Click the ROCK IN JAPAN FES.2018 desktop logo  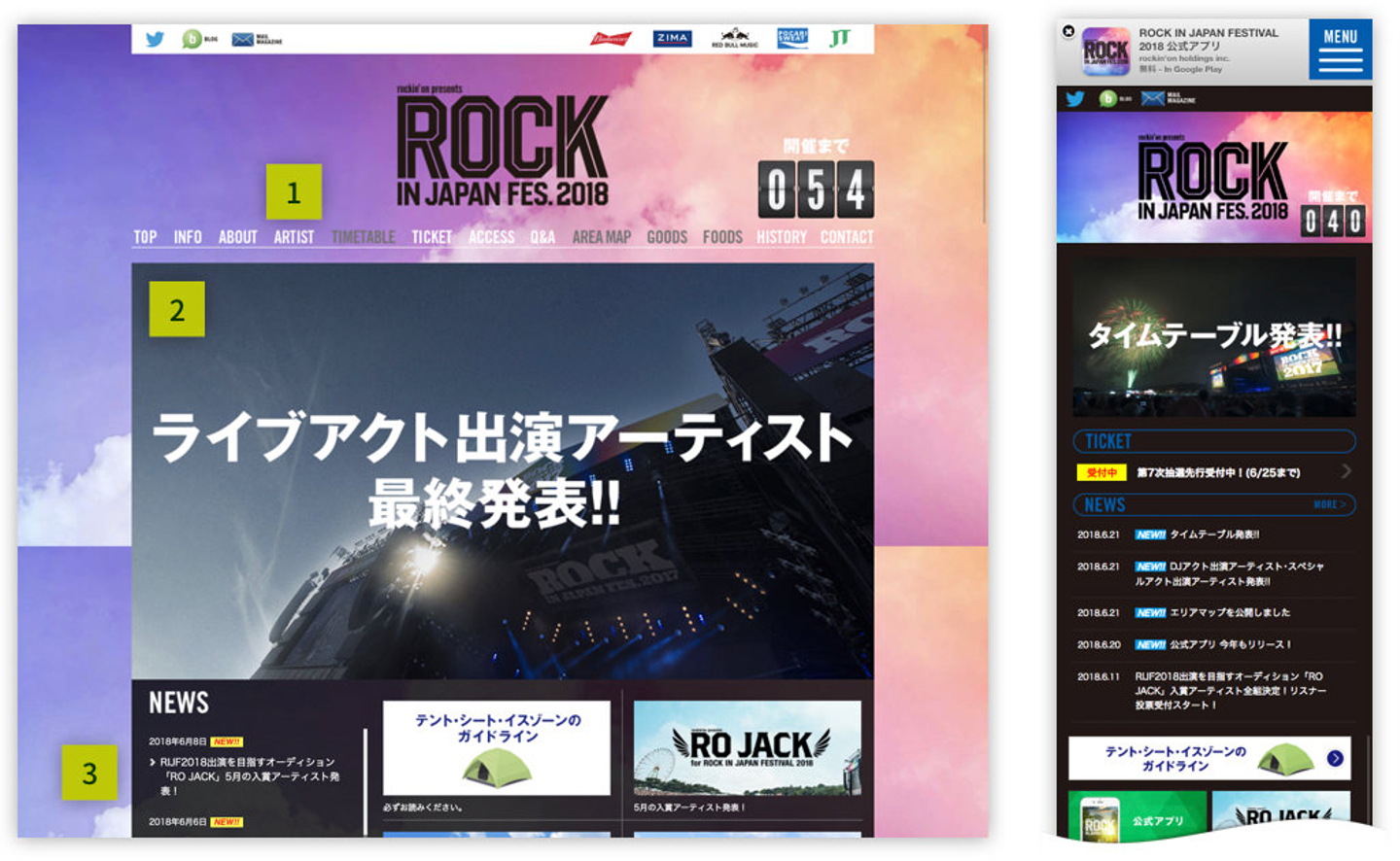(x=502, y=147)
